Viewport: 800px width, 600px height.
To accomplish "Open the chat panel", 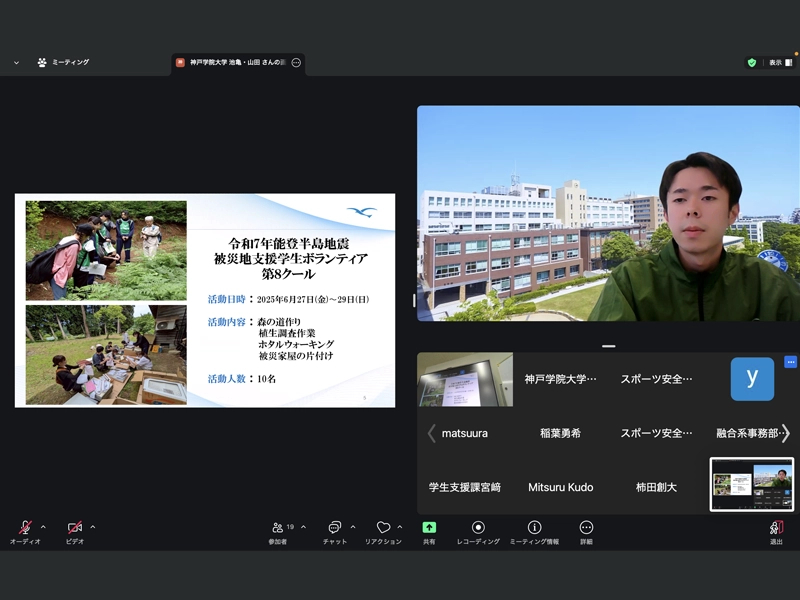I will (334, 530).
